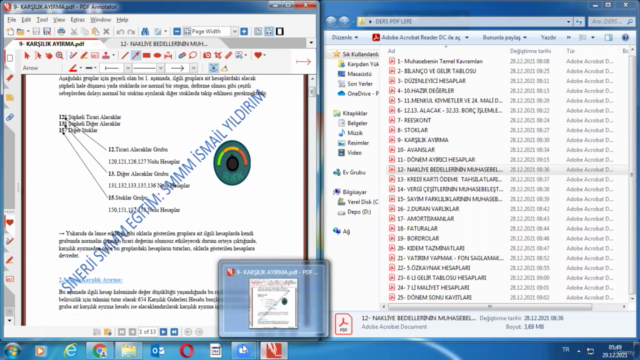Image resolution: width=640 pixels, height=360 pixels.
Task: Click the zoom in plus button
Action: click(244, 31)
